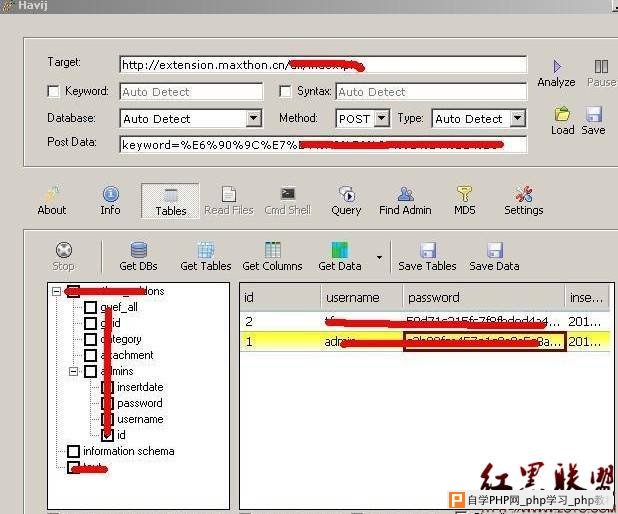Click the Get Data icon
618x514 pixels.
tap(340, 250)
